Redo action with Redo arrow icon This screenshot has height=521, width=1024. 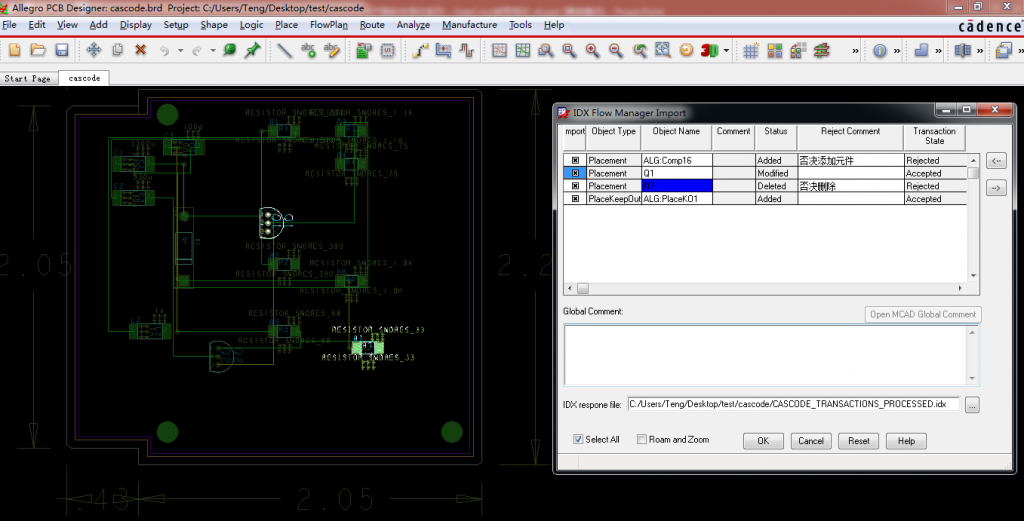pyautogui.click(x=197, y=50)
